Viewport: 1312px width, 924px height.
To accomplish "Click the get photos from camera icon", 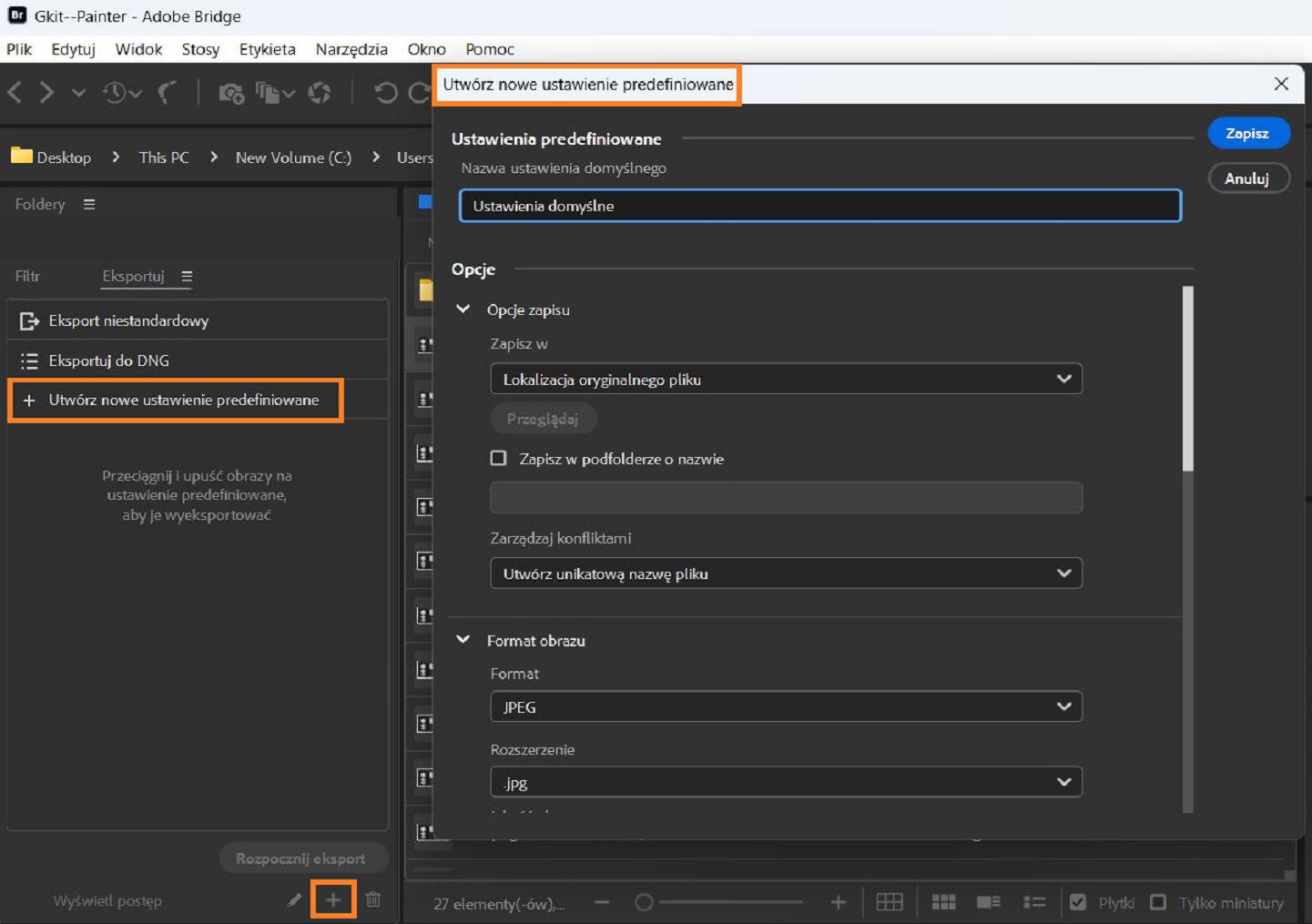I will [231, 93].
